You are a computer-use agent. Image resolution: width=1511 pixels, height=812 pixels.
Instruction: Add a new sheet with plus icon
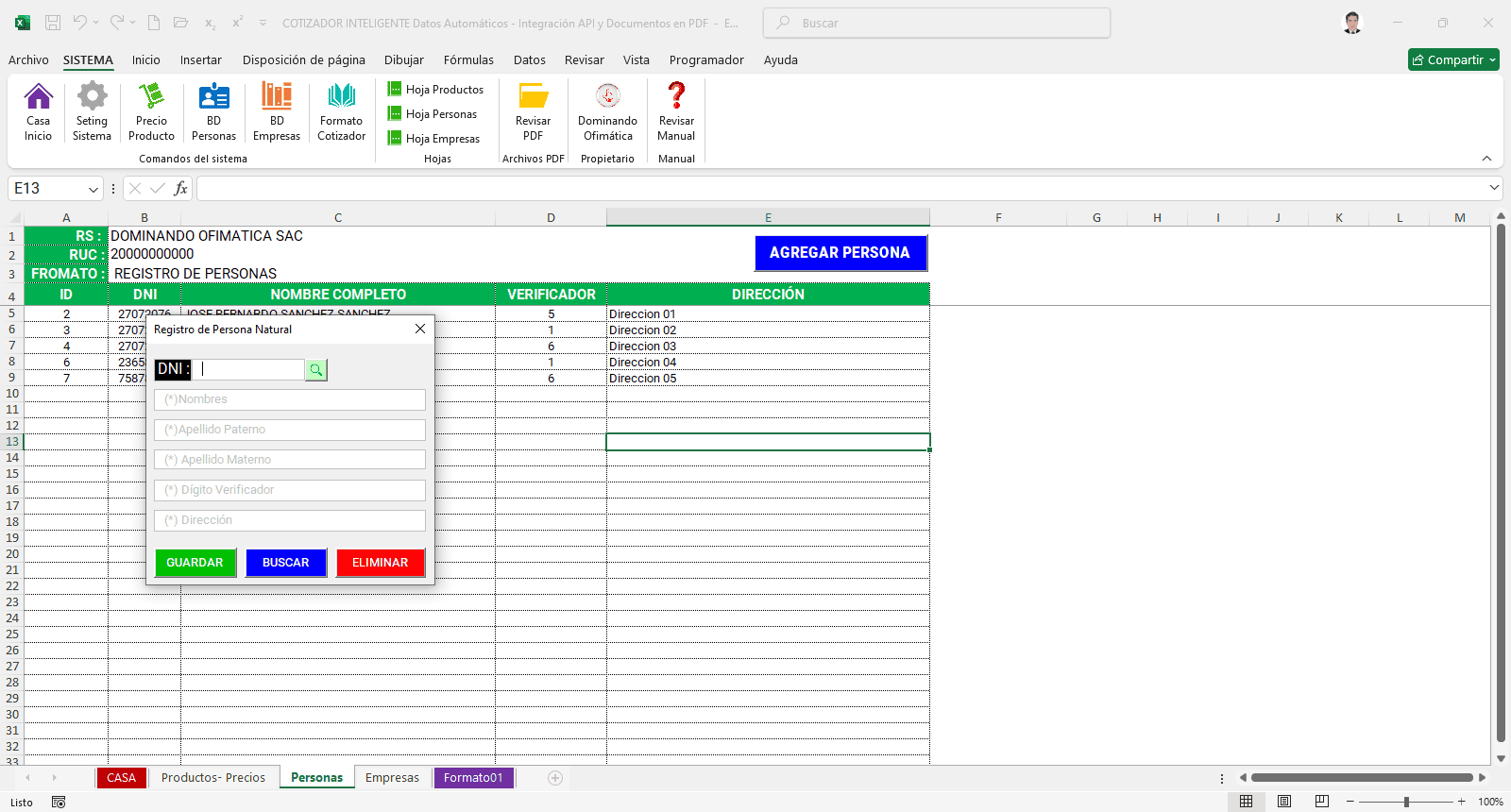[x=555, y=778]
